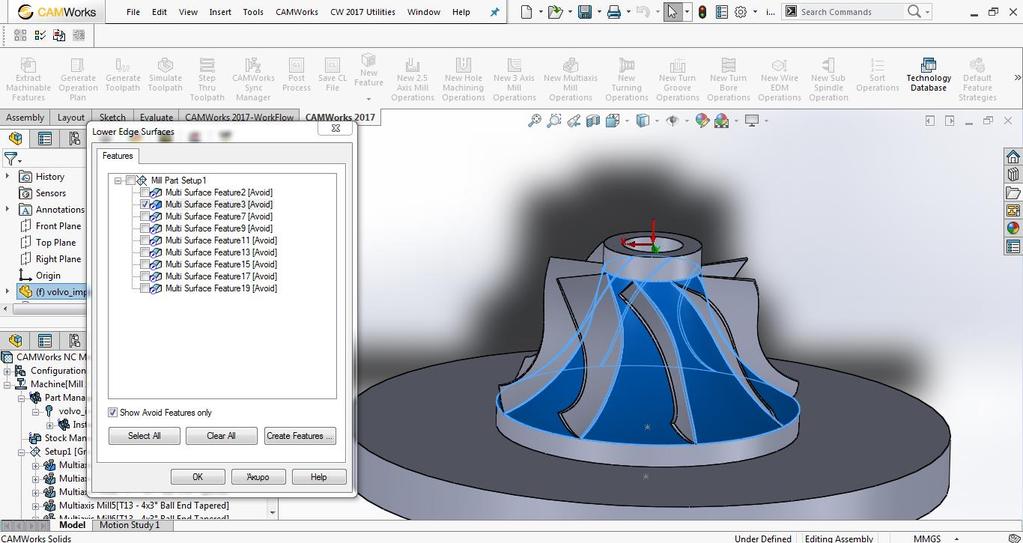Image resolution: width=1023 pixels, height=543 pixels.
Task: Click OK in the Lower Edge Surfaces dialog
Action: click(198, 477)
